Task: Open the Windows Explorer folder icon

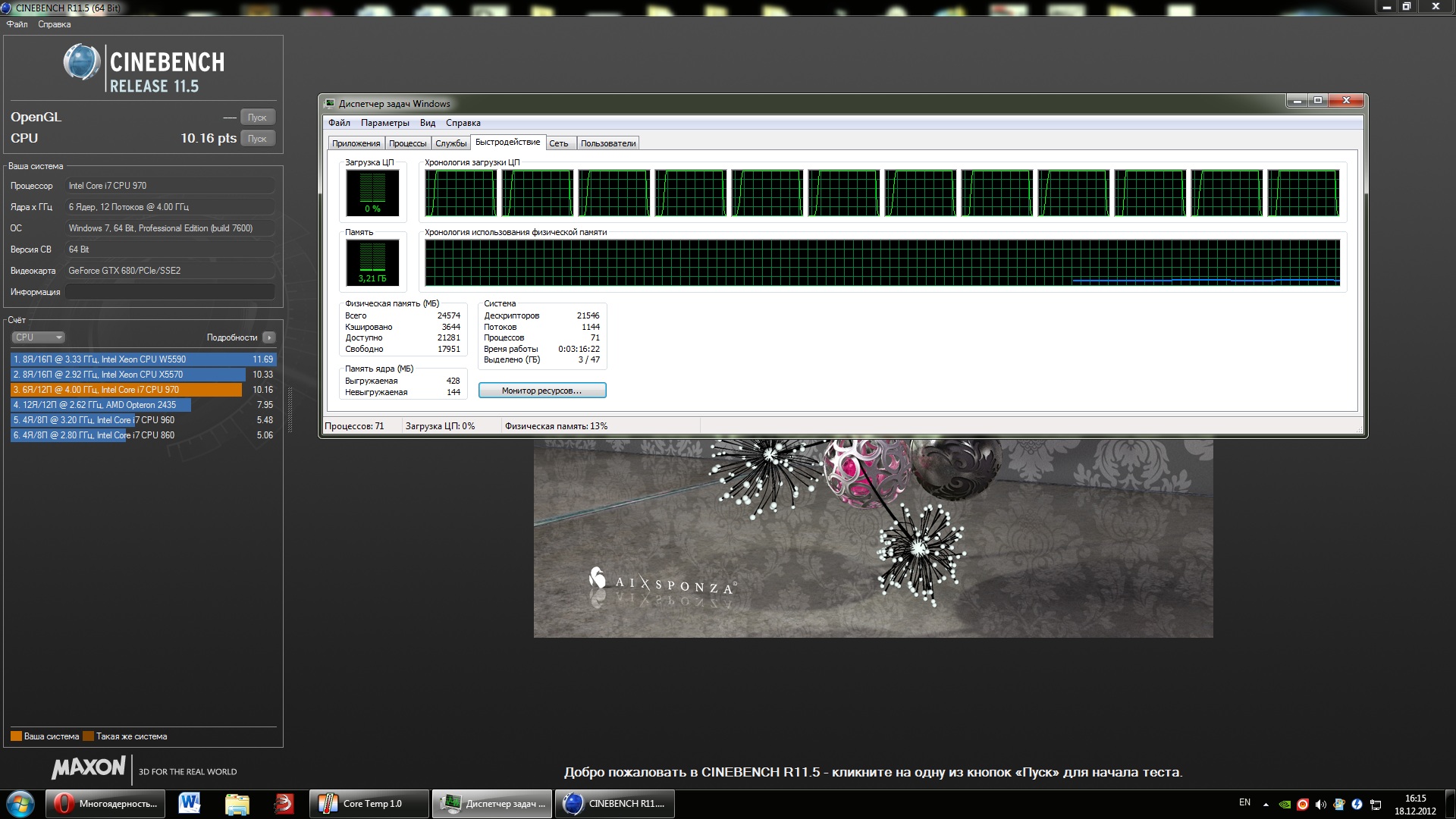Action: click(x=237, y=804)
